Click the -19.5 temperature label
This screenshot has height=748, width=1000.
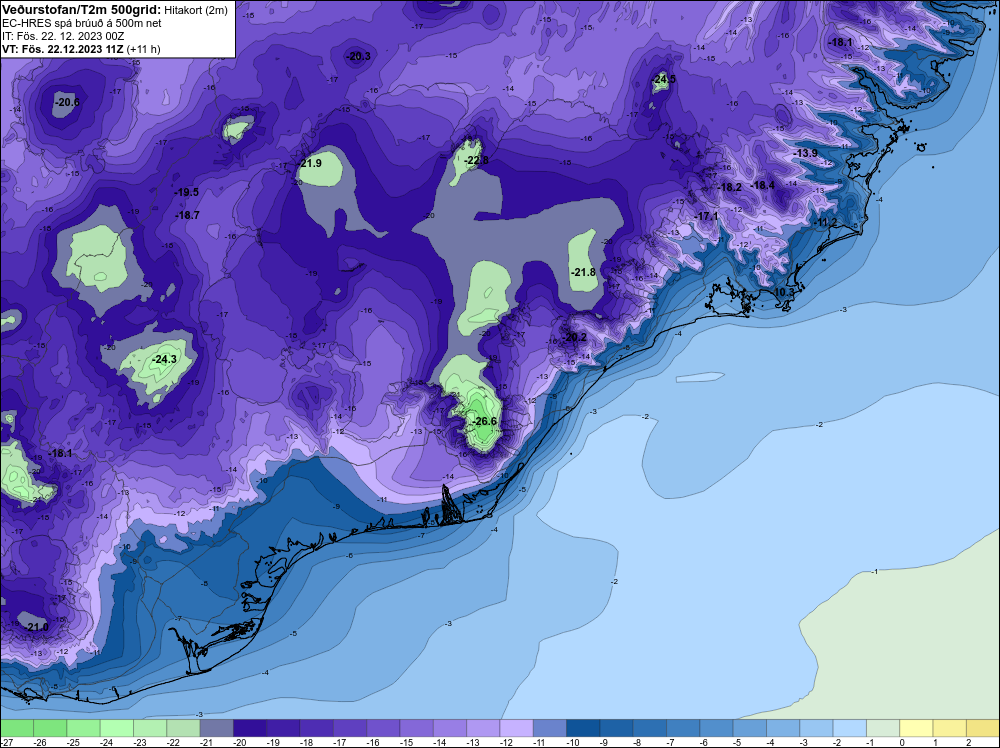click(187, 193)
